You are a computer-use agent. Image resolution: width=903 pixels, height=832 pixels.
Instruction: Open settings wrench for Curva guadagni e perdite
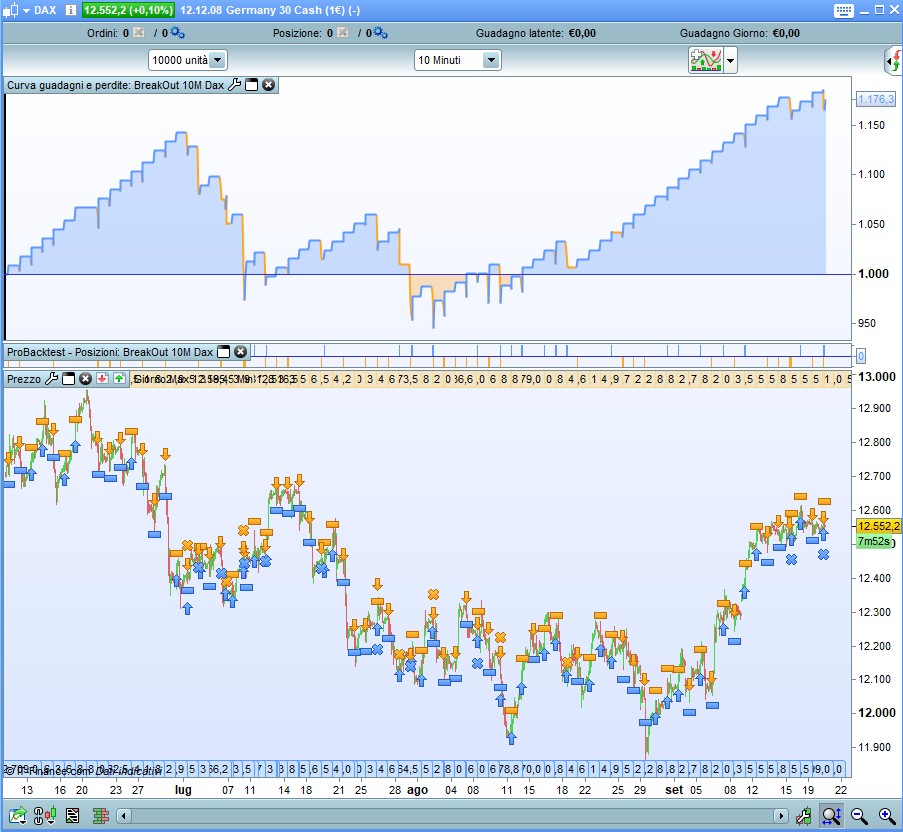234,85
